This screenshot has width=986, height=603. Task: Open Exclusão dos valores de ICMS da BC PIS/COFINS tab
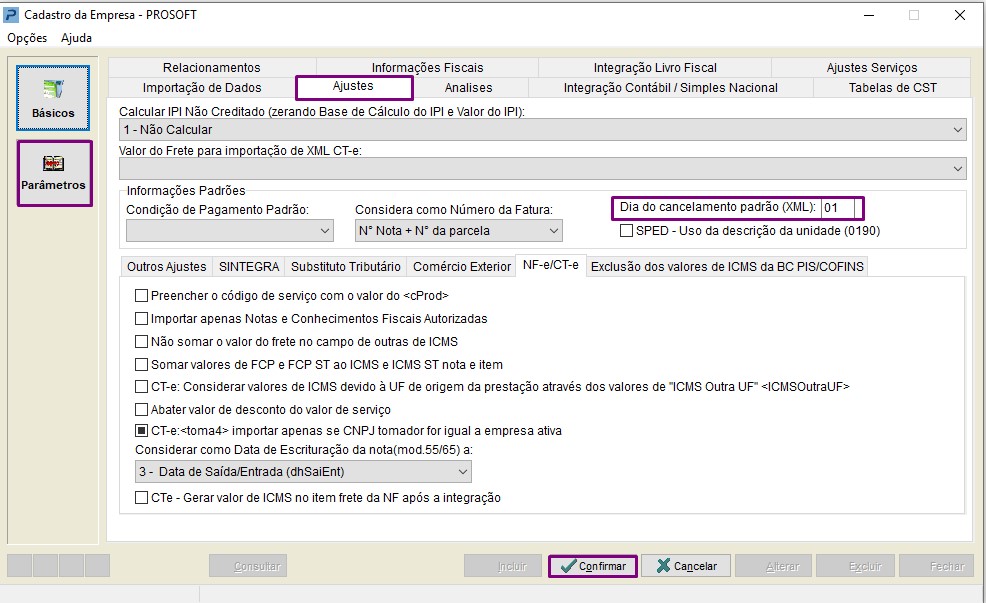click(727, 267)
